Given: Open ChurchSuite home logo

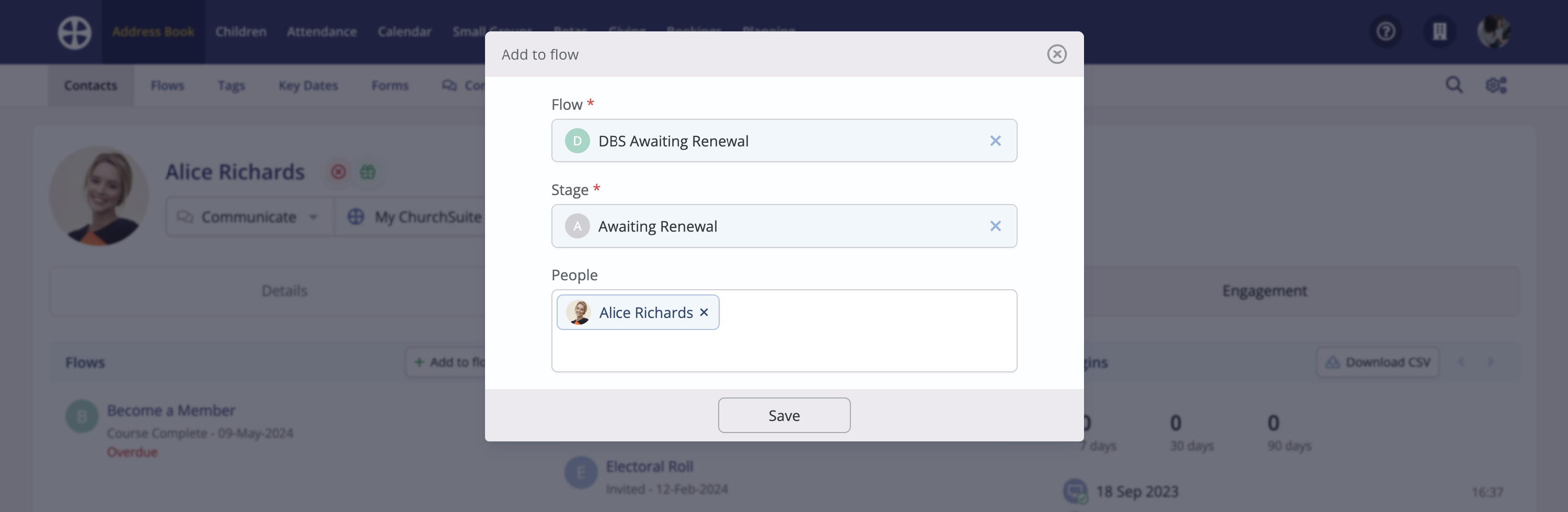Looking at the screenshot, I should pyautogui.click(x=74, y=32).
